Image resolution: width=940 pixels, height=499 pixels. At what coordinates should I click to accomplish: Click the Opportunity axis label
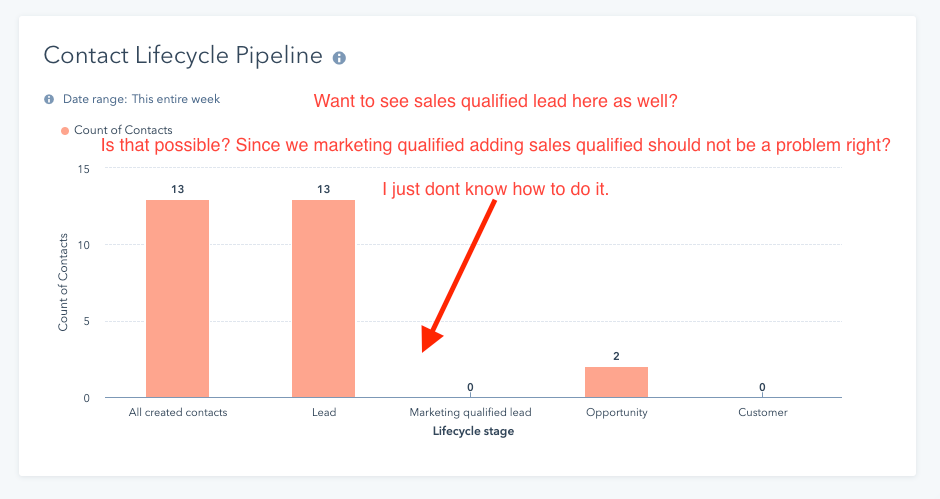click(616, 413)
